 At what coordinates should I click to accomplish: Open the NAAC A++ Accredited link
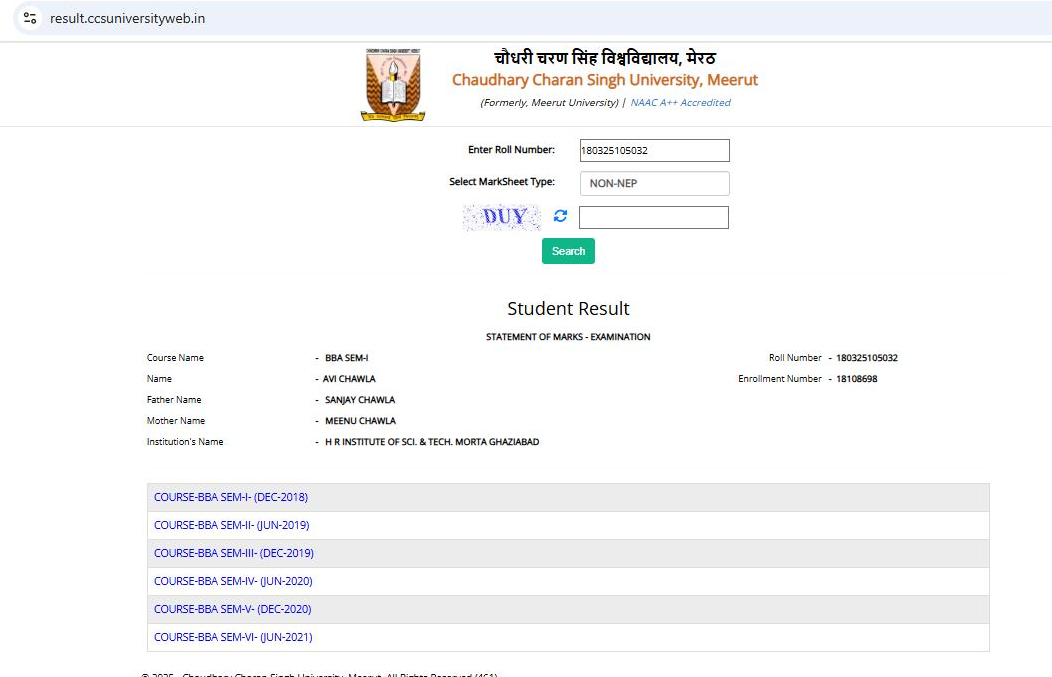coord(680,103)
